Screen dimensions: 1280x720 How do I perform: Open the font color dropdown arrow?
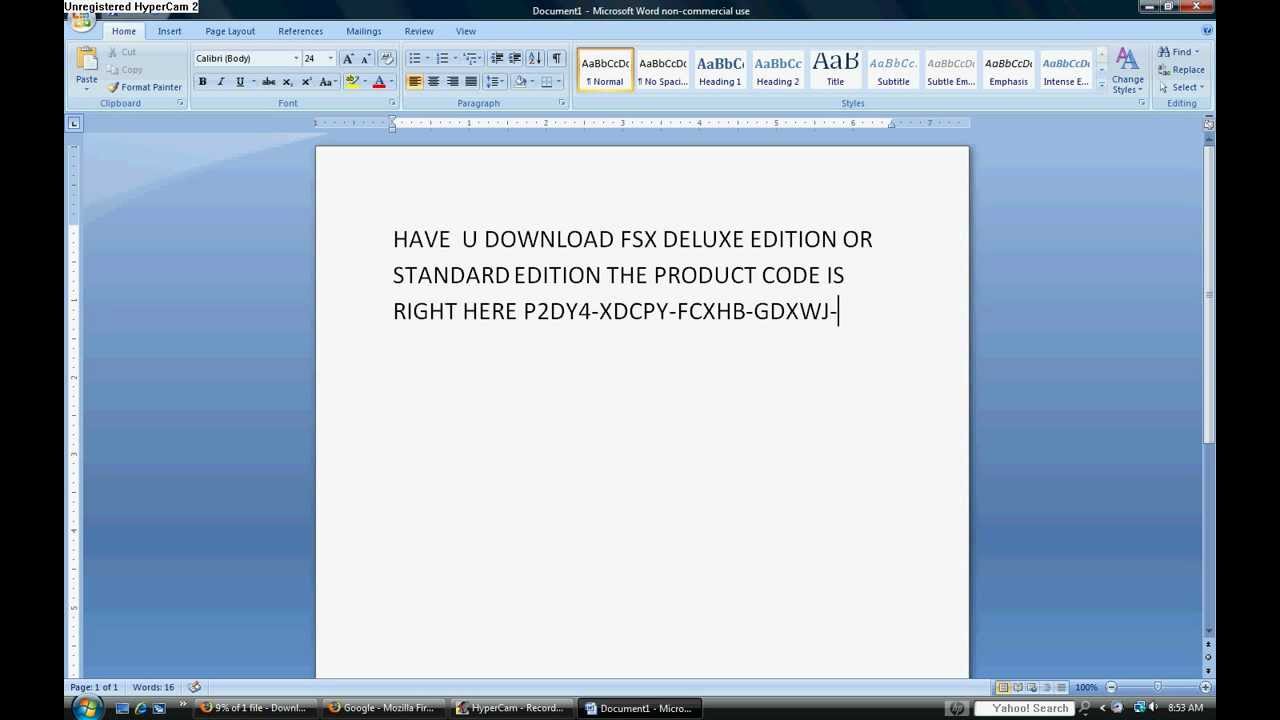pyautogui.click(x=391, y=82)
